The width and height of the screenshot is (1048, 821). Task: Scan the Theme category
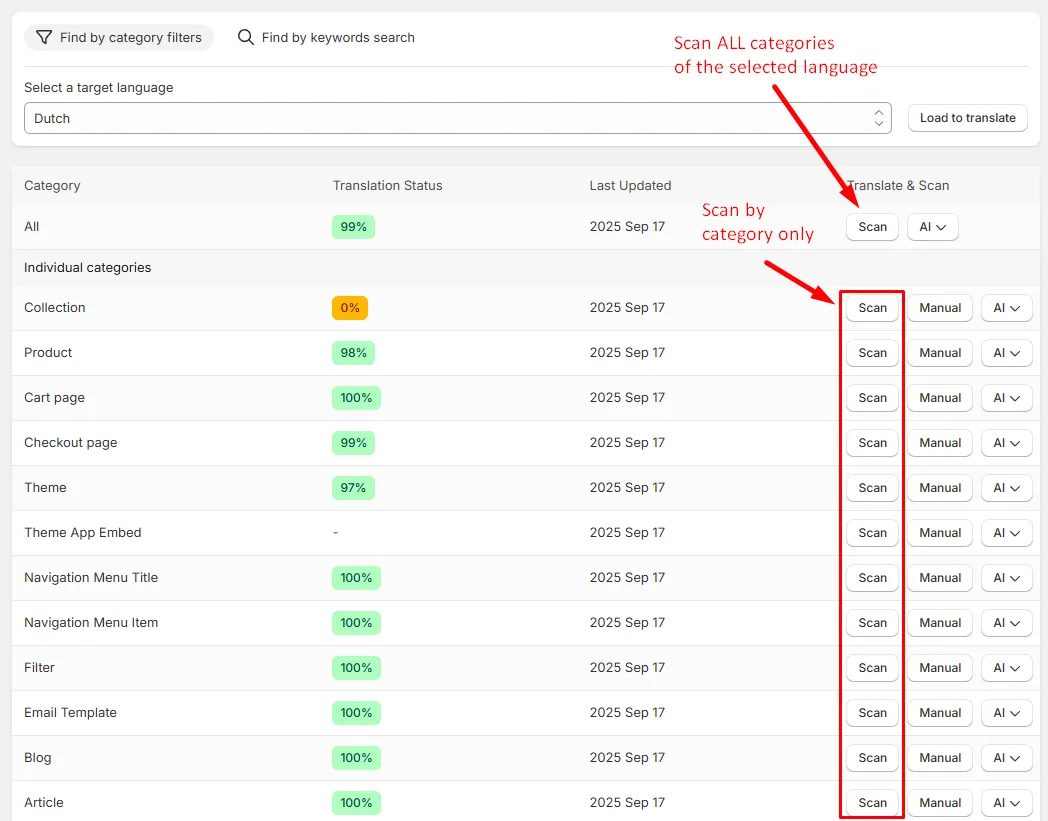click(872, 487)
